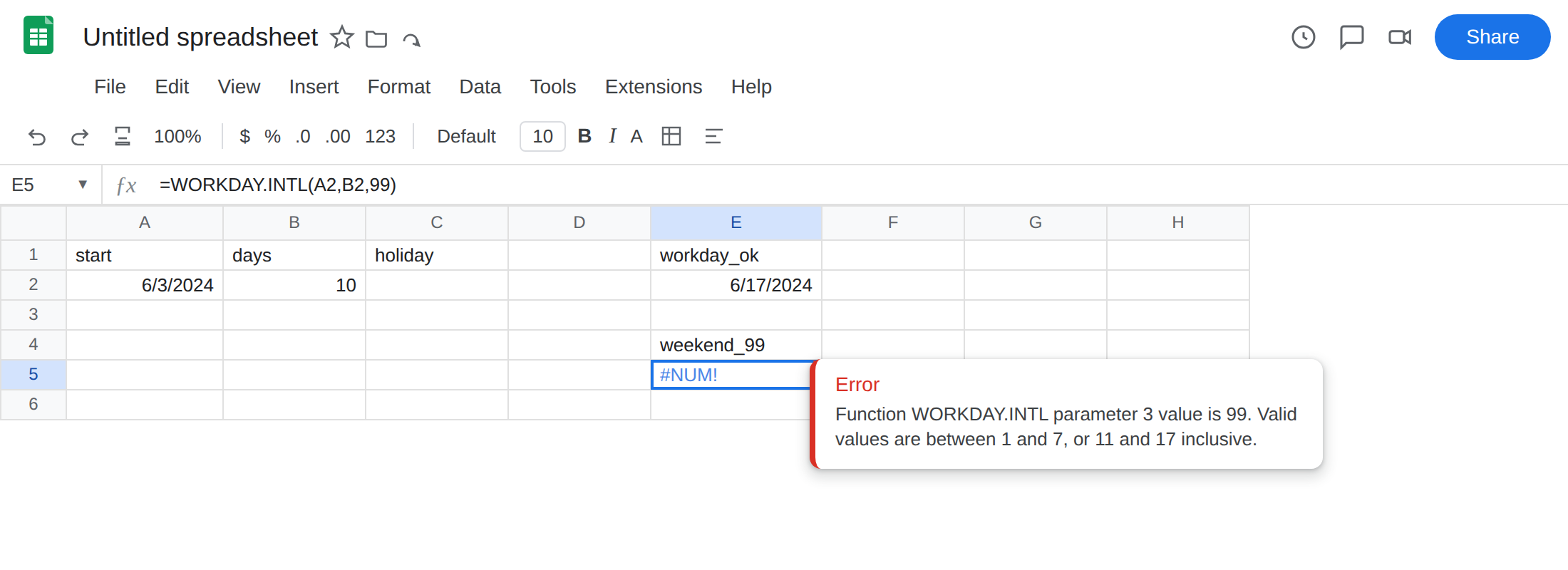Select row 5 header

click(x=33, y=375)
